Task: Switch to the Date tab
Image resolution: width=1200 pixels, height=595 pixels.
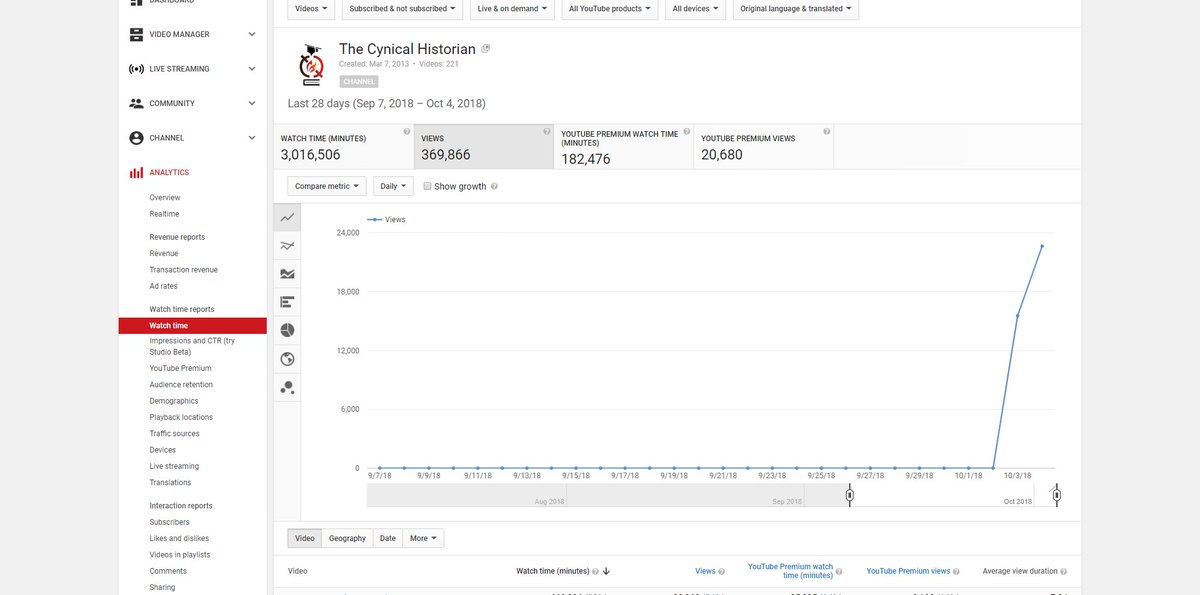Action: click(x=388, y=538)
